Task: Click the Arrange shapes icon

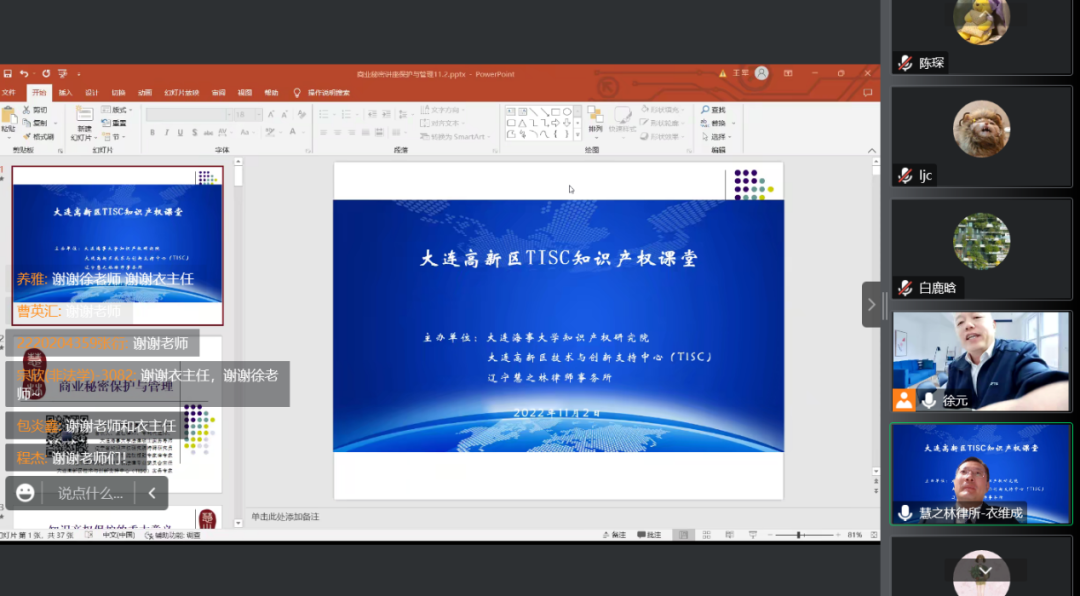Action: pyautogui.click(x=595, y=120)
